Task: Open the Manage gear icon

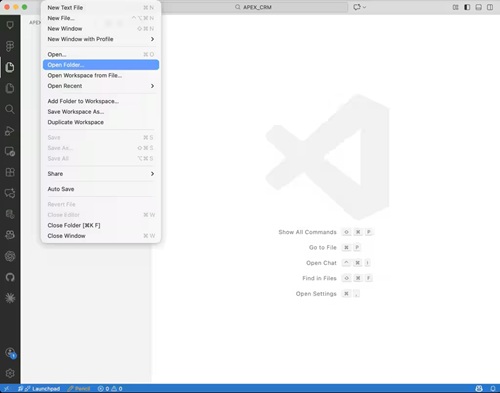Action: click(10, 373)
